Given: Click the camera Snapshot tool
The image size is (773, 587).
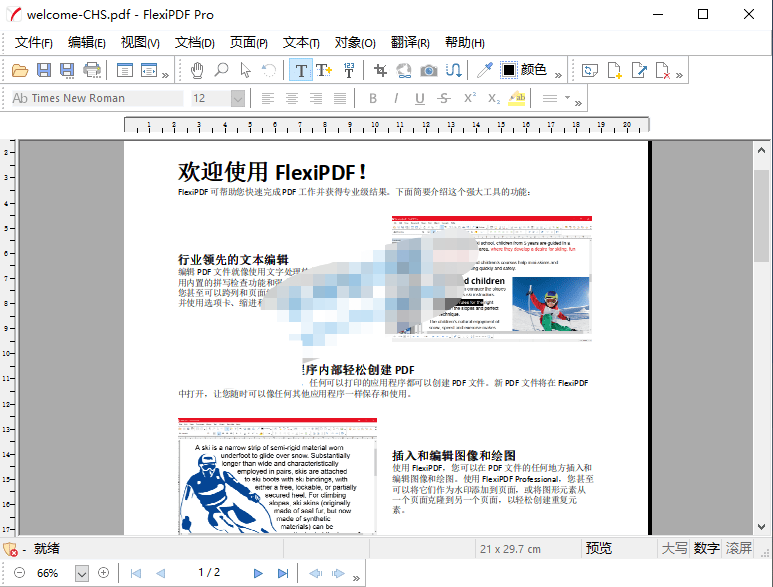Looking at the screenshot, I should 428,71.
